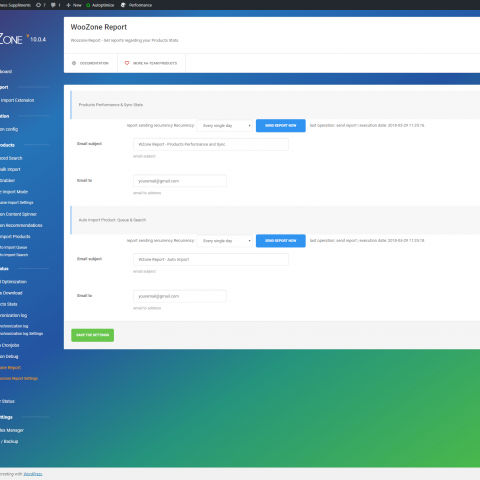Open the comments bubble icon in admin bar
The width and height of the screenshot is (480, 480).
[53, 5]
